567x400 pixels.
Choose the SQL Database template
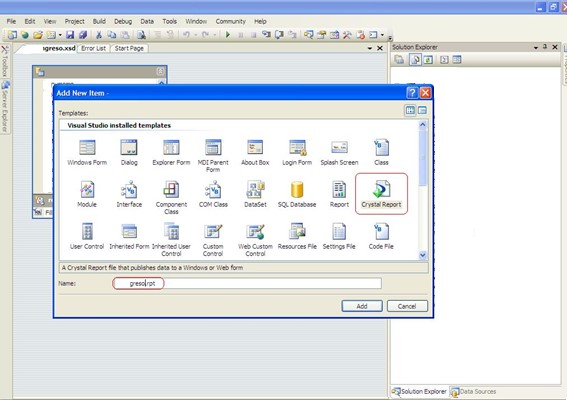click(x=297, y=194)
